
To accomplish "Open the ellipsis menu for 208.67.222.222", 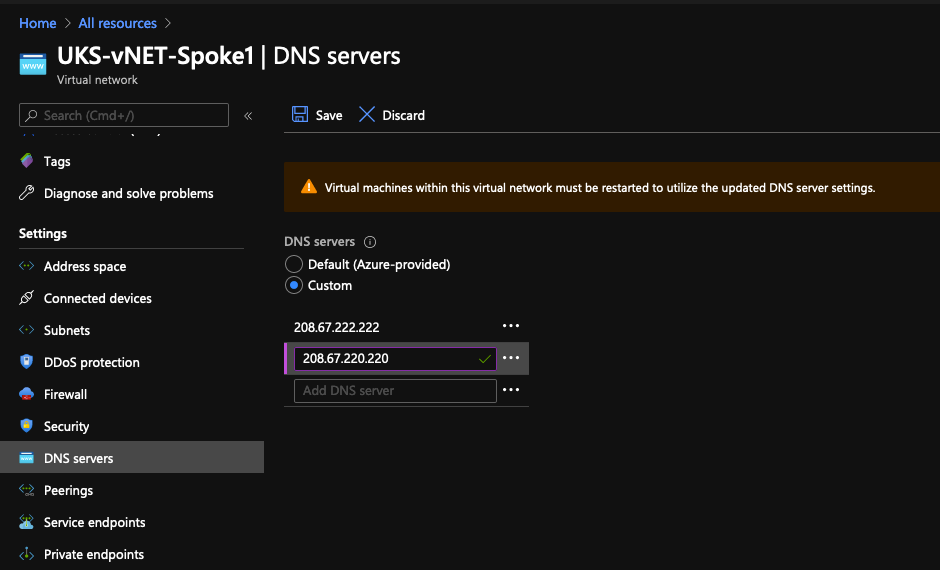I will (511, 326).
